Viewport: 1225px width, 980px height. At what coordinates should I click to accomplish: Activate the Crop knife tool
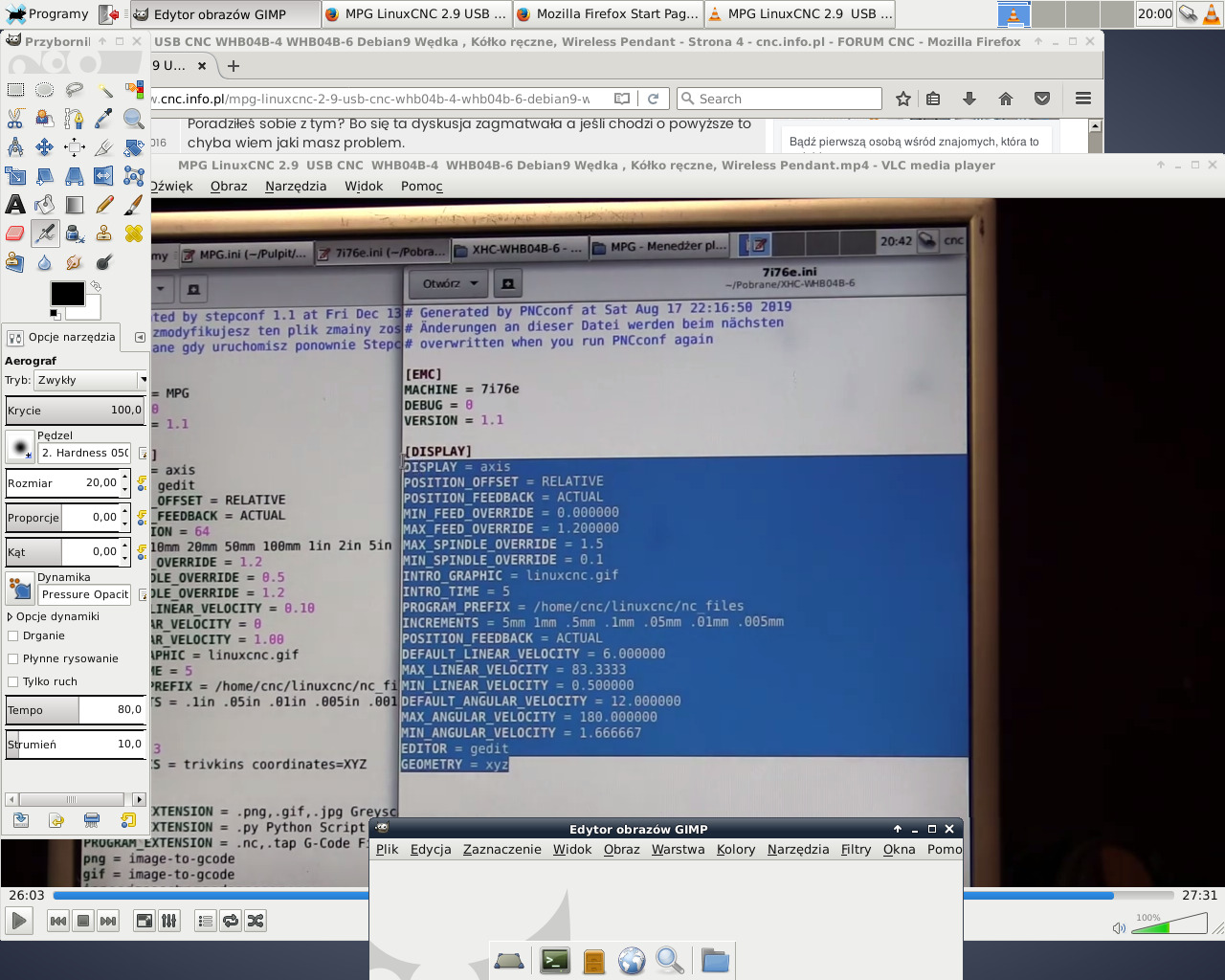(x=104, y=147)
